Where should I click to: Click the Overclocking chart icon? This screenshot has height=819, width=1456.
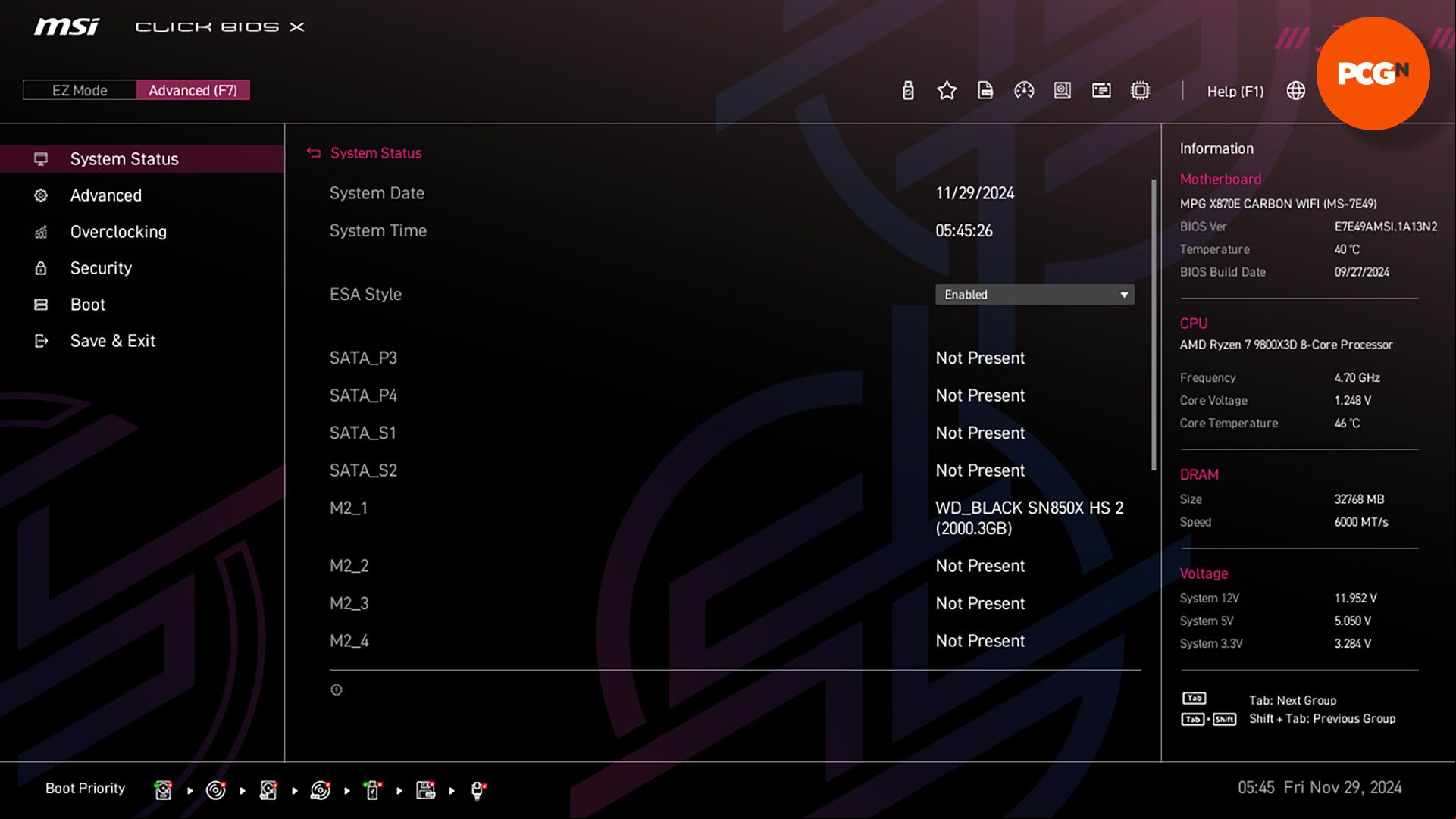tap(41, 232)
